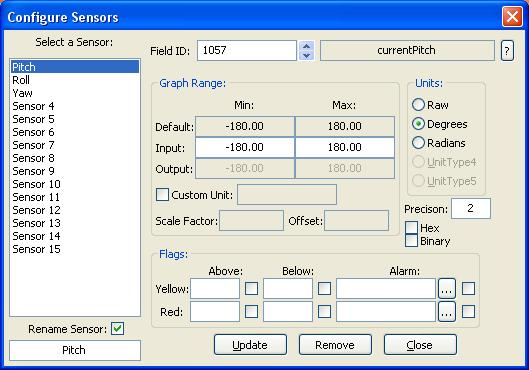Select Sensor 11 in the list
The image size is (529, 370).
75,197
